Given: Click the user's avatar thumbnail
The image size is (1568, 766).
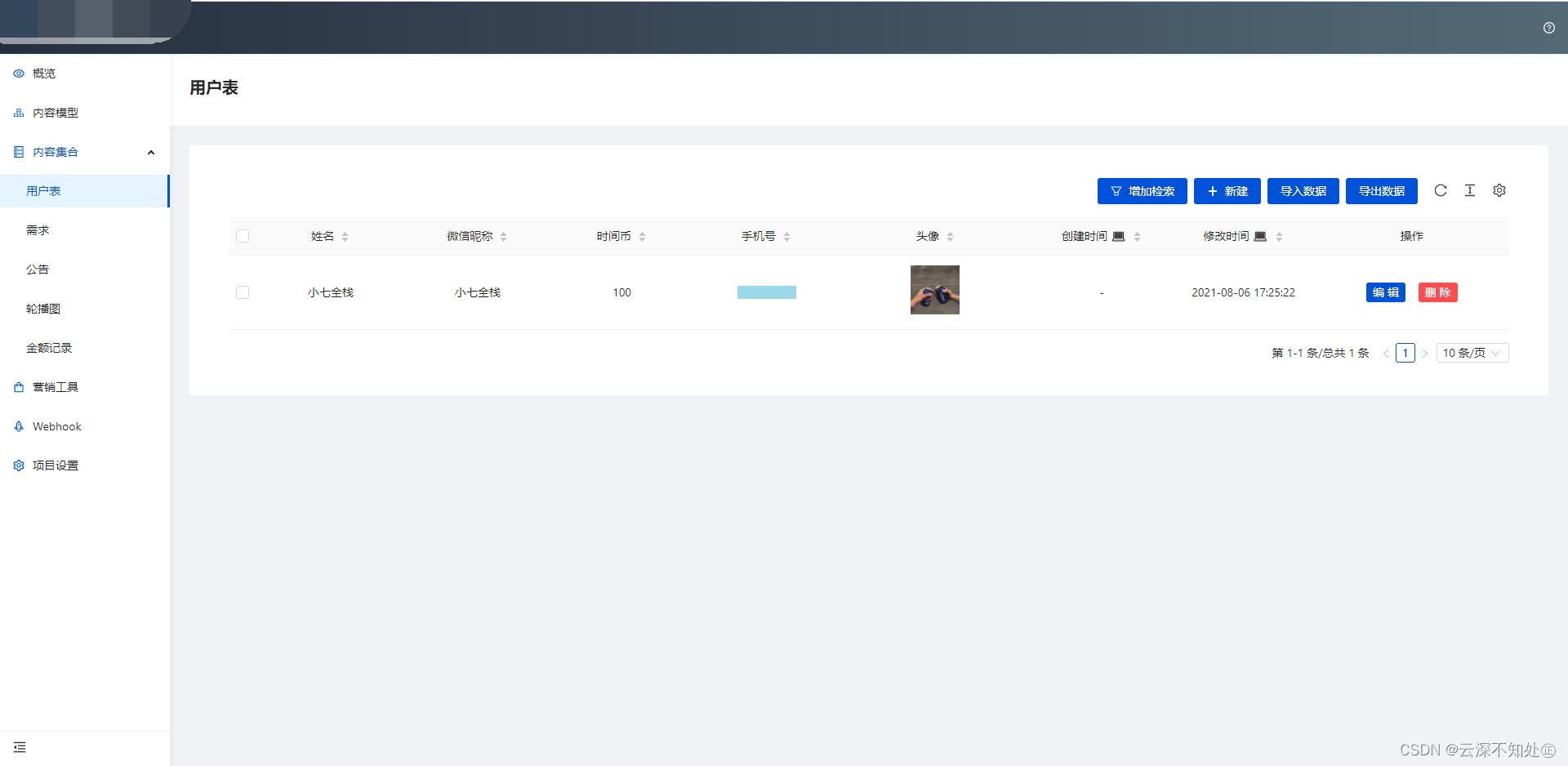Looking at the screenshot, I should 934,290.
